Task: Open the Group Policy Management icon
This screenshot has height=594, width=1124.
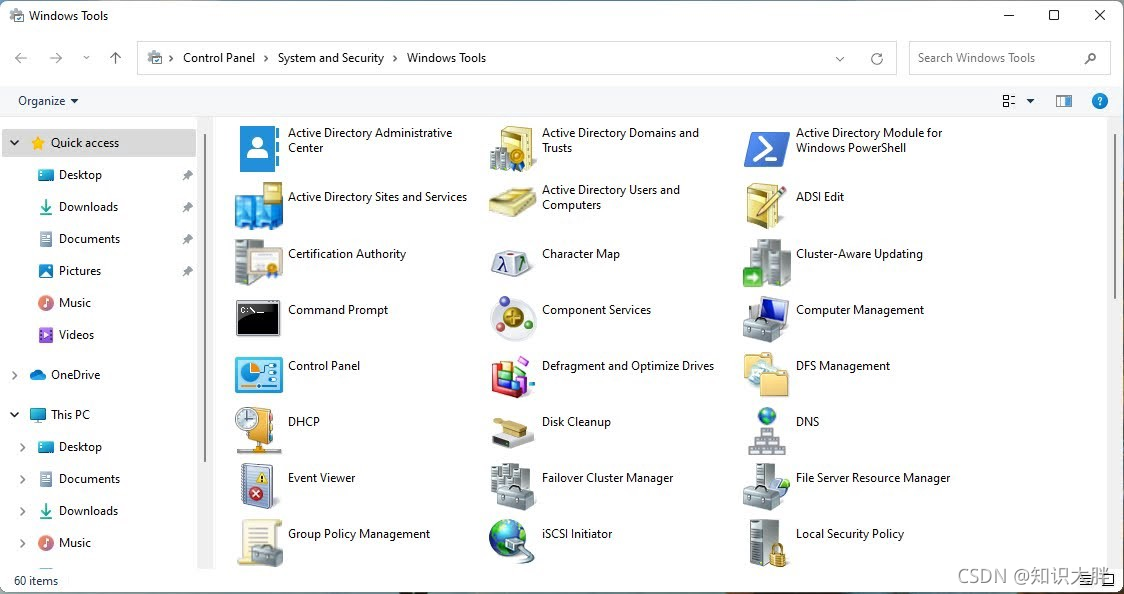Action: (258, 542)
